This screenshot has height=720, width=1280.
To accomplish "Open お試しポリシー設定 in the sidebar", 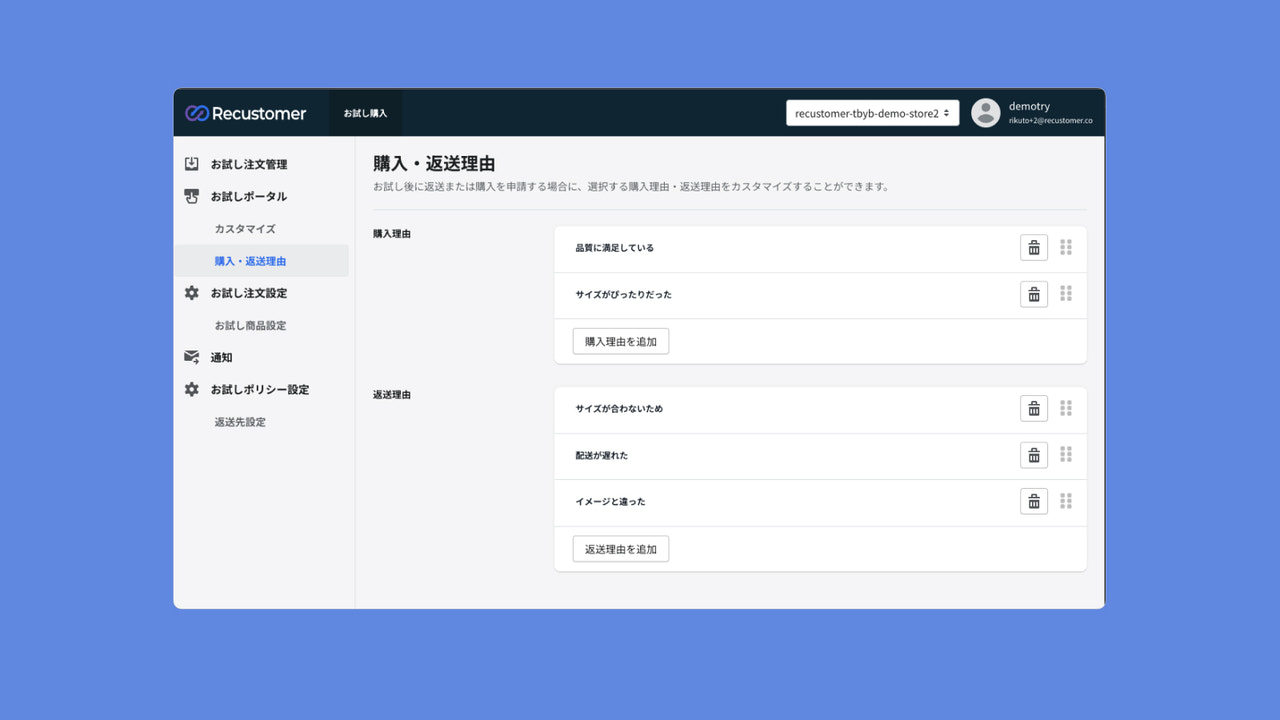I will pyautogui.click(x=262, y=389).
